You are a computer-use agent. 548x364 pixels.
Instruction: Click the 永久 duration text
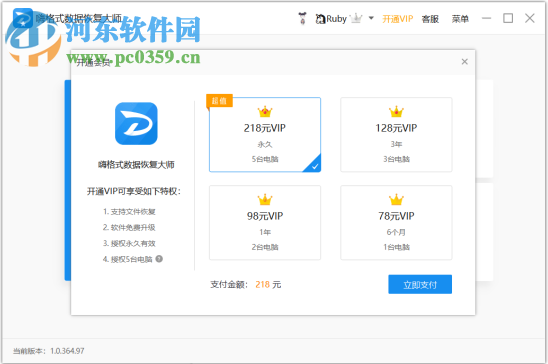click(265, 144)
